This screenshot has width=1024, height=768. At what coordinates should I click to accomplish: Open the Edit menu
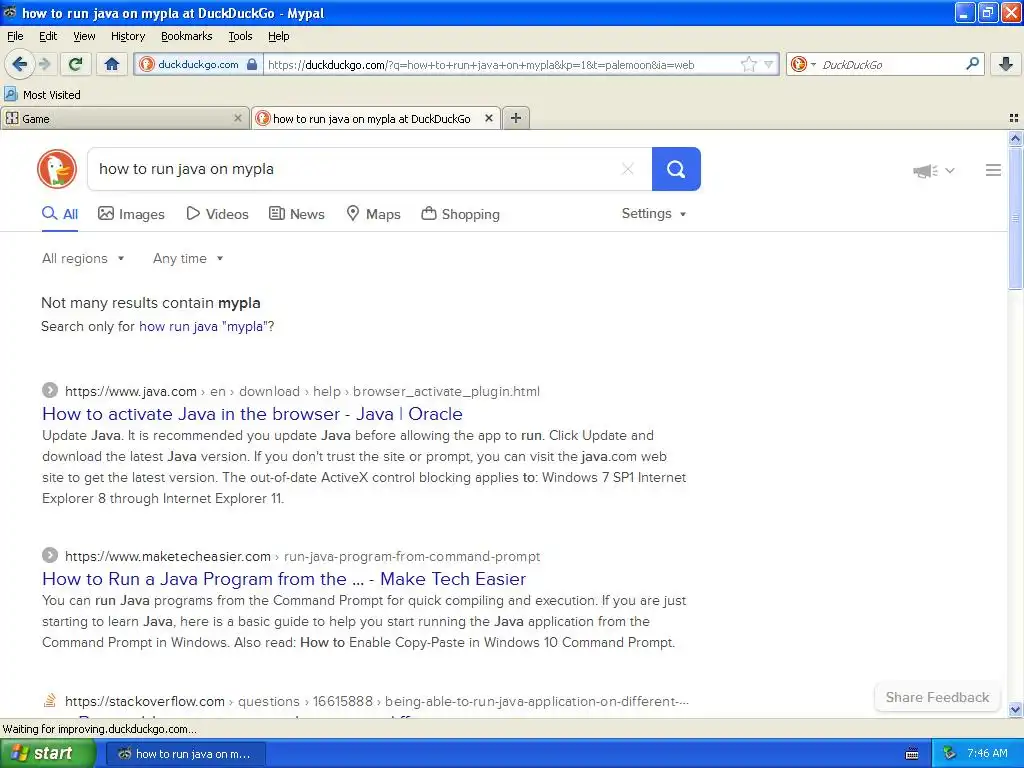[x=48, y=36]
